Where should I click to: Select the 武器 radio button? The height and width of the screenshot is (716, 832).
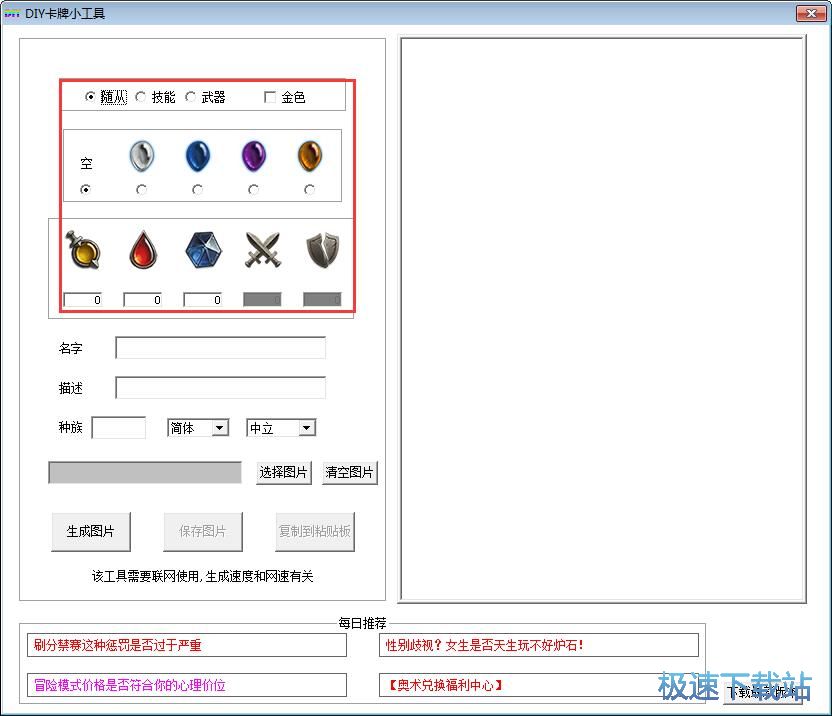(191, 97)
